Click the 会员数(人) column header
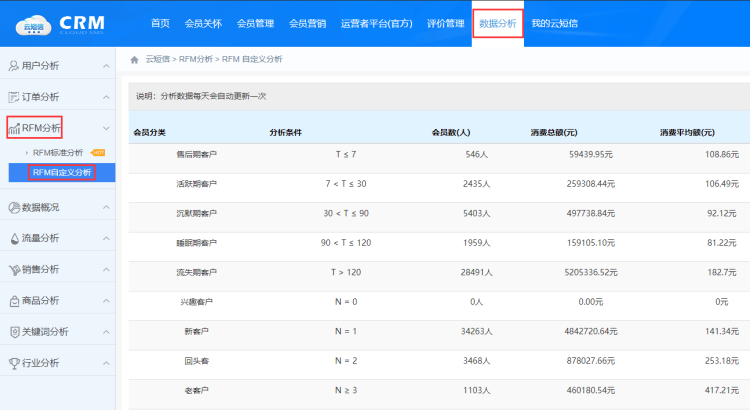 click(451, 133)
